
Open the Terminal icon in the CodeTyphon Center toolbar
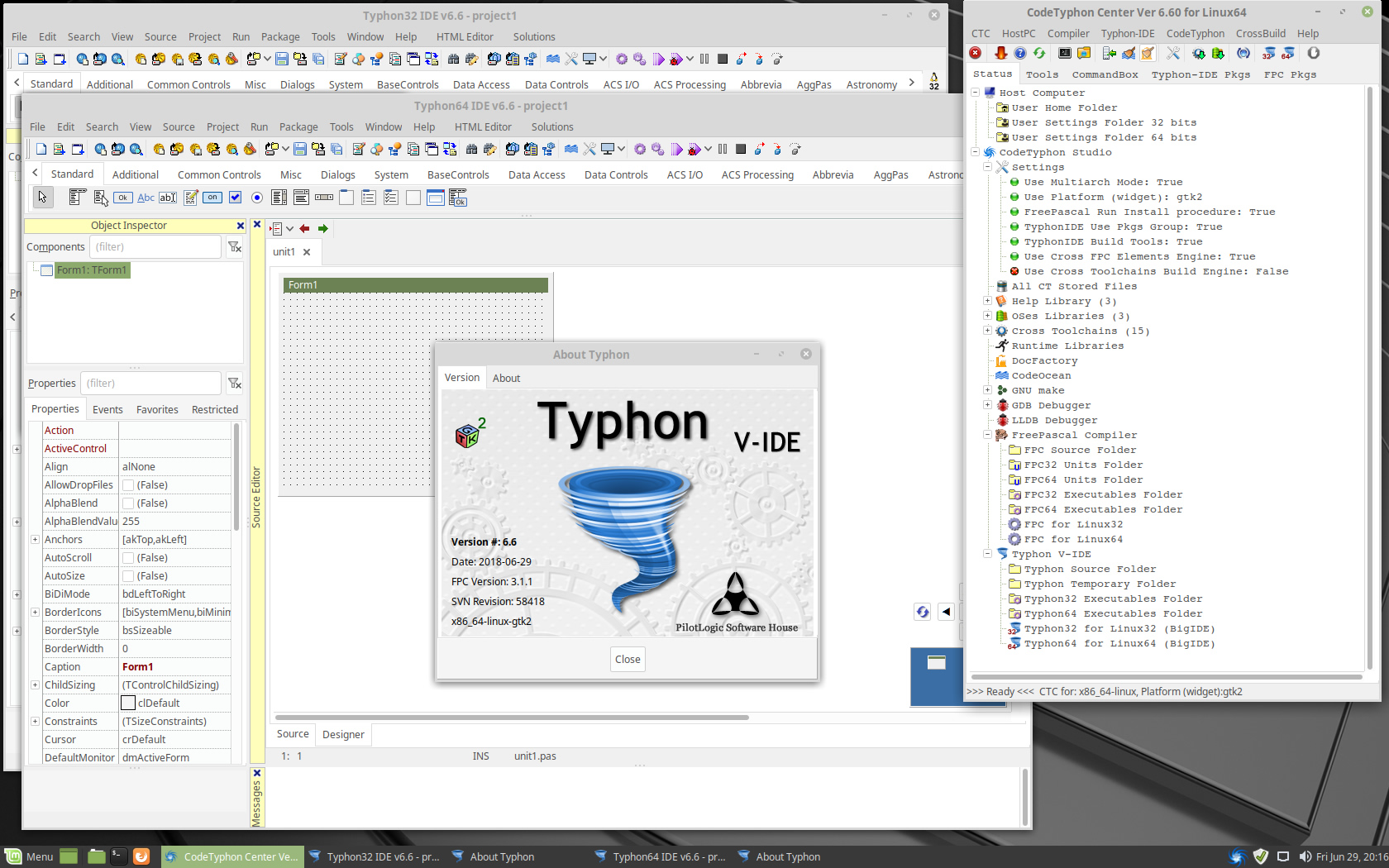click(x=1065, y=53)
